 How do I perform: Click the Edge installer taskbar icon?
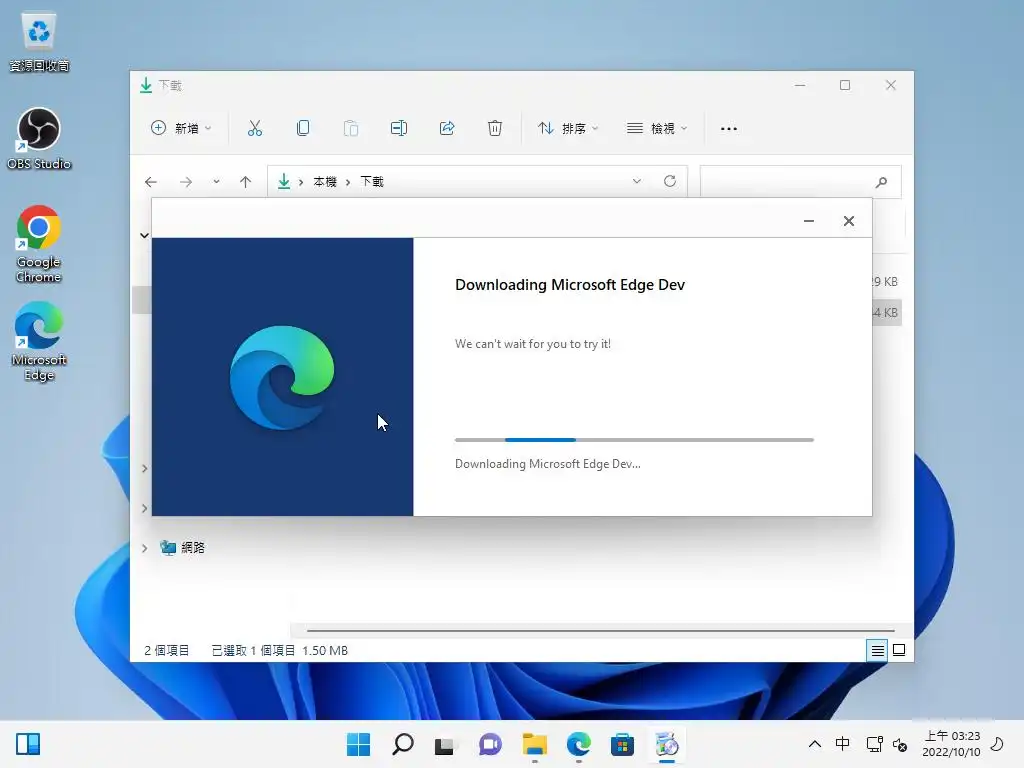(x=667, y=744)
